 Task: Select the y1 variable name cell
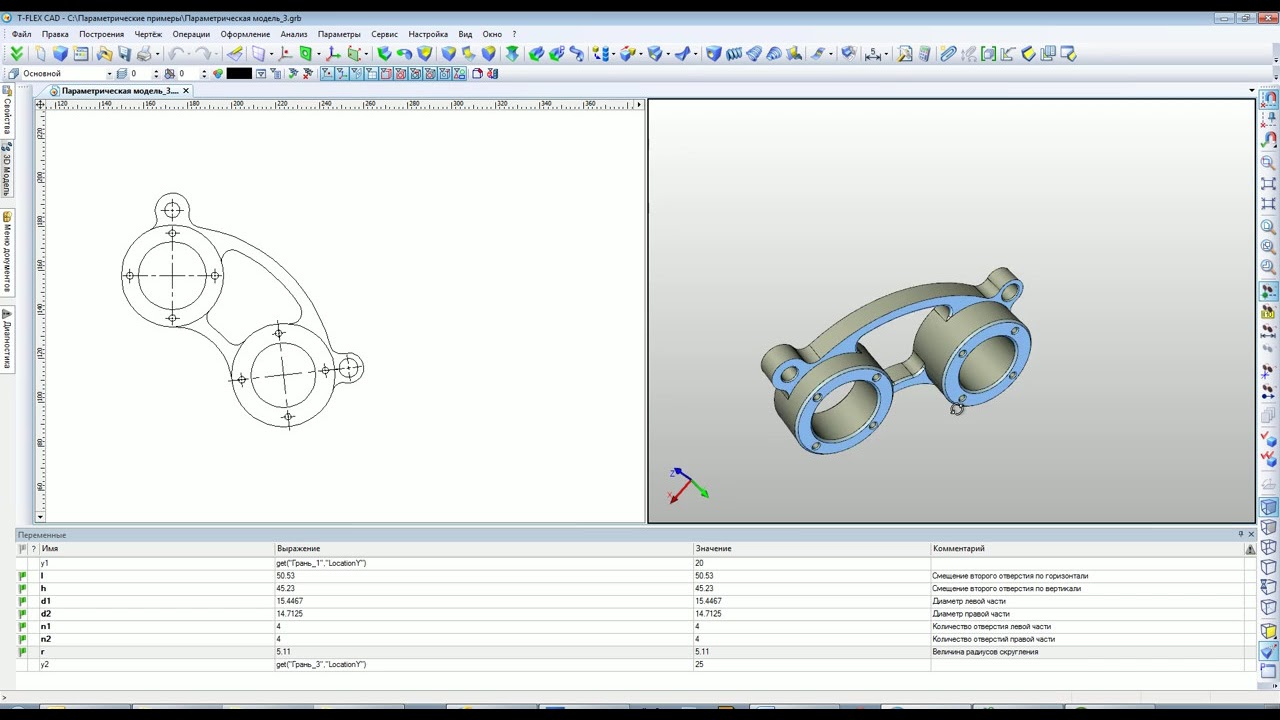point(156,563)
